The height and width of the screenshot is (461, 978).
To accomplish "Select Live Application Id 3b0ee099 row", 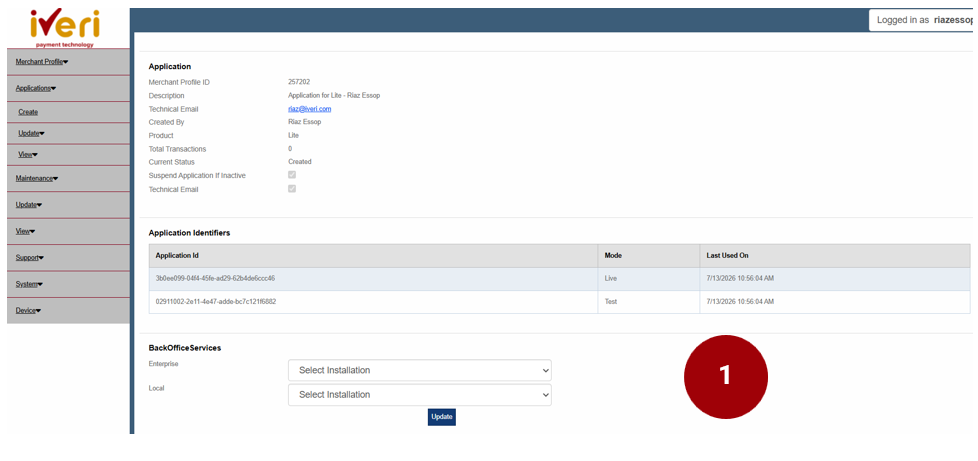I will point(559,278).
